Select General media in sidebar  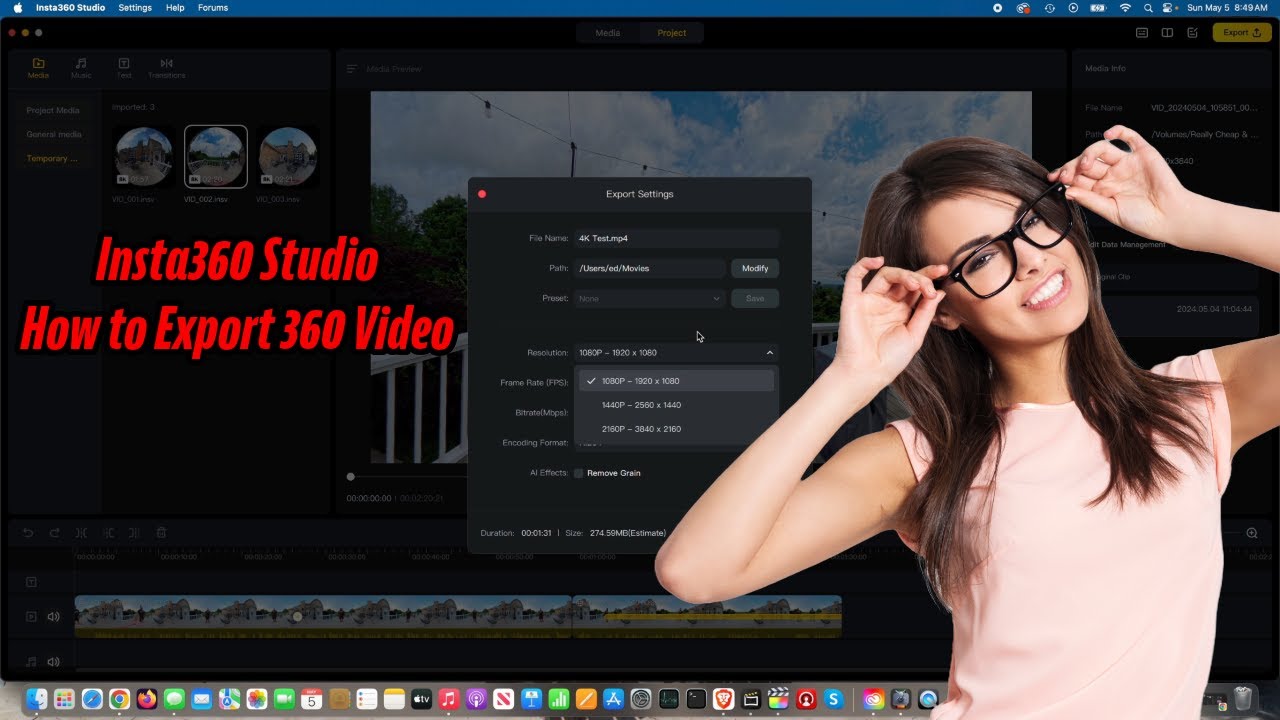click(x=54, y=134)
